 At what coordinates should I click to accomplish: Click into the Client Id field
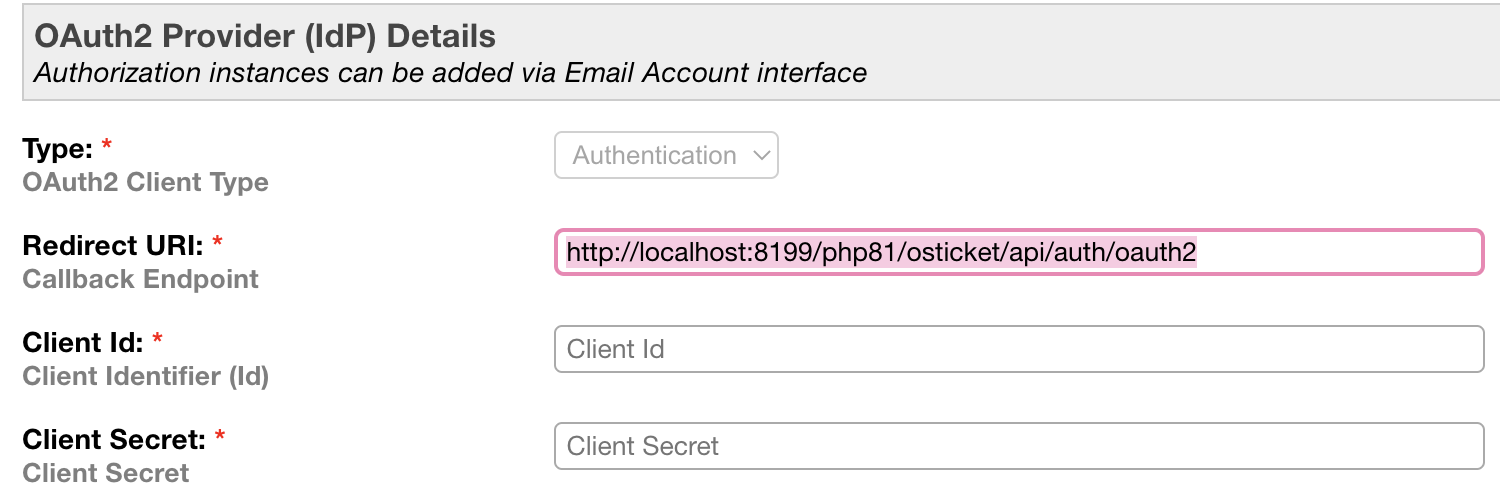click(x=1019, y=349)
